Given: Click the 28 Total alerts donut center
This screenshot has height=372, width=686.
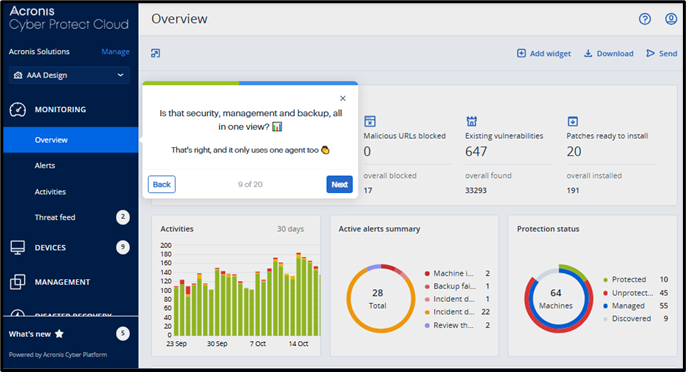Looking at the screenshot, I should pyautogui.click(x=377, y=298).
